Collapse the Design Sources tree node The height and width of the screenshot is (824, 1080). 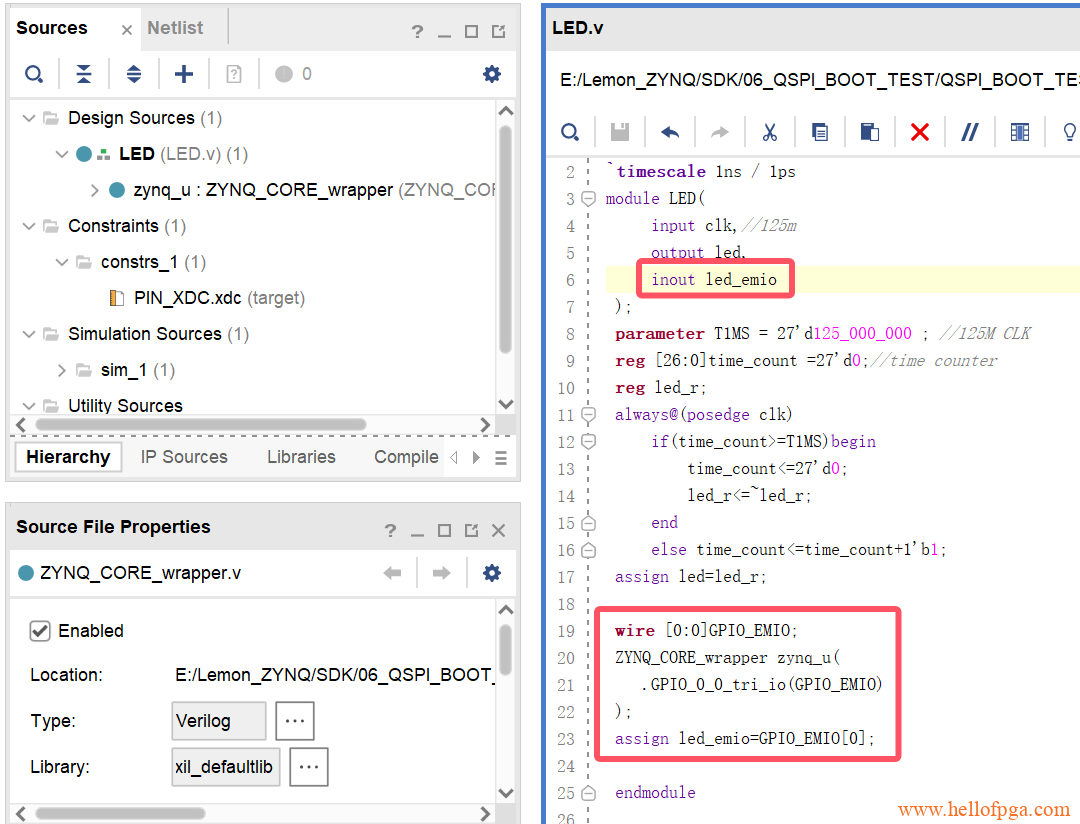tap(29, 118)
